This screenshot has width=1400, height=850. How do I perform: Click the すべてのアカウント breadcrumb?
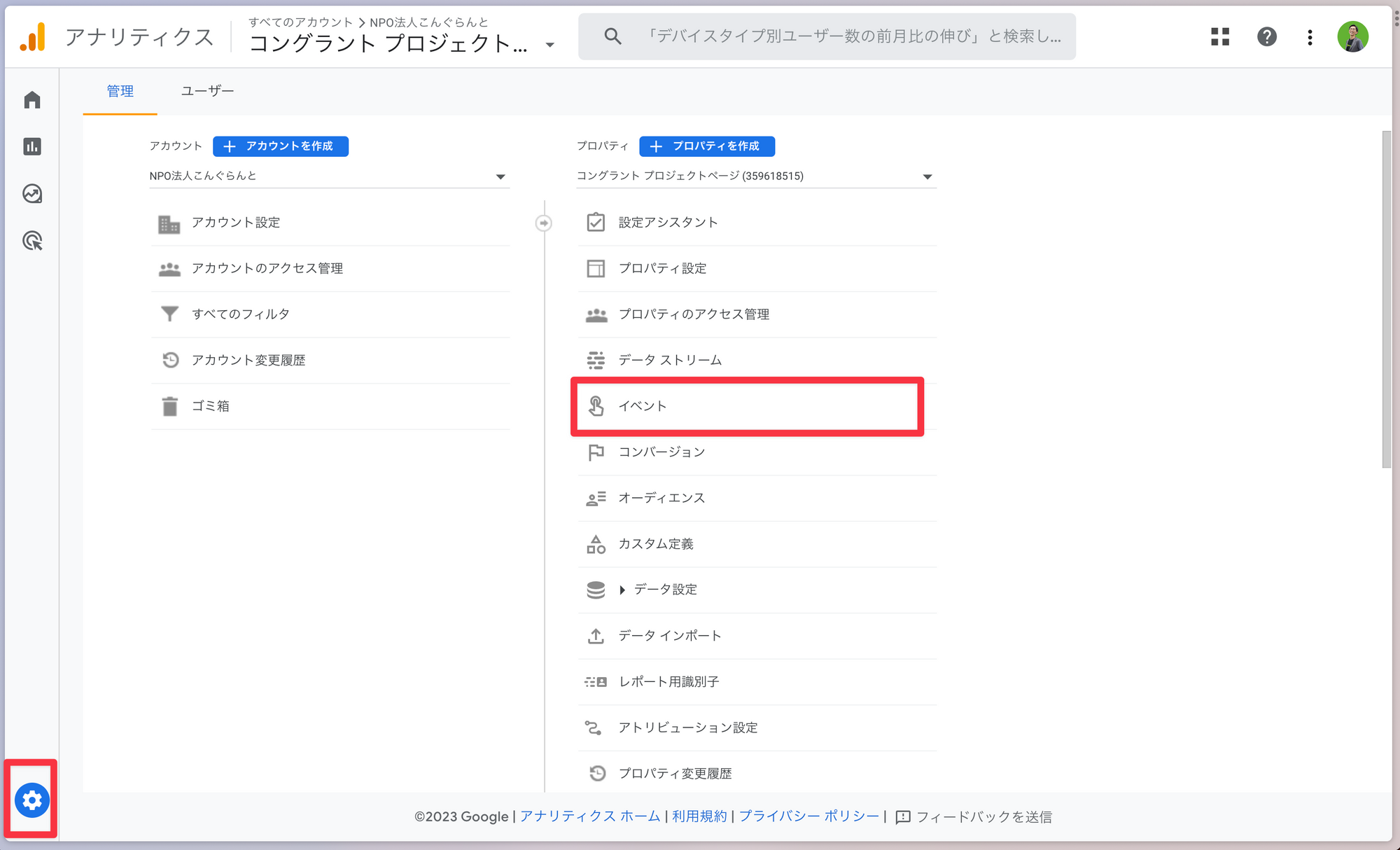coord(301,22)
